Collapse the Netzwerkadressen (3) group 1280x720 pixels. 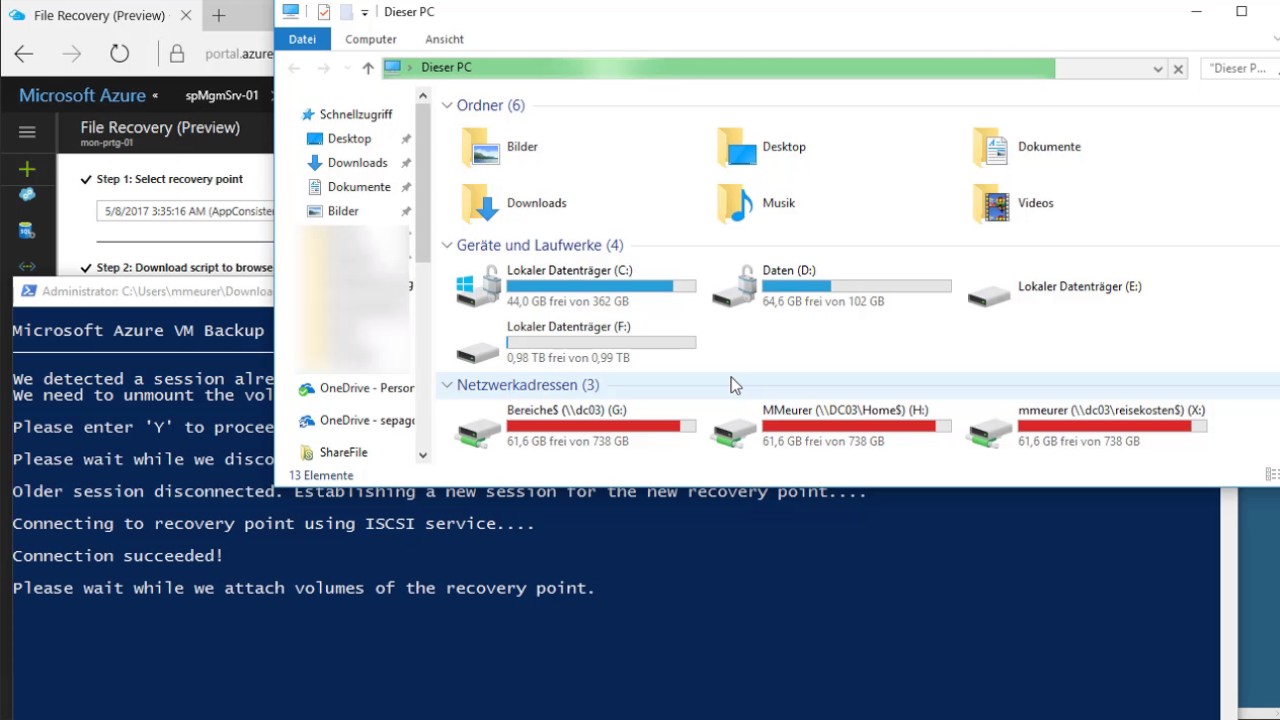click(x=447, y=385)
